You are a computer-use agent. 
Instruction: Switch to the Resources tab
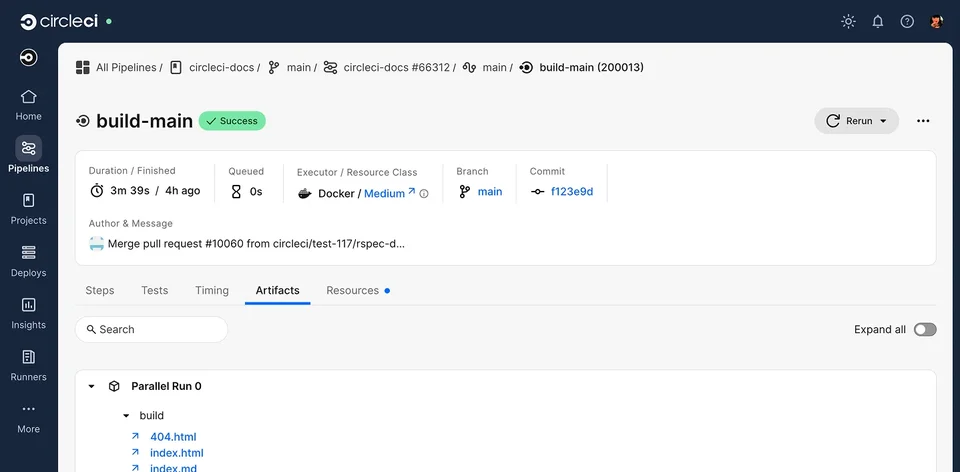353,290
